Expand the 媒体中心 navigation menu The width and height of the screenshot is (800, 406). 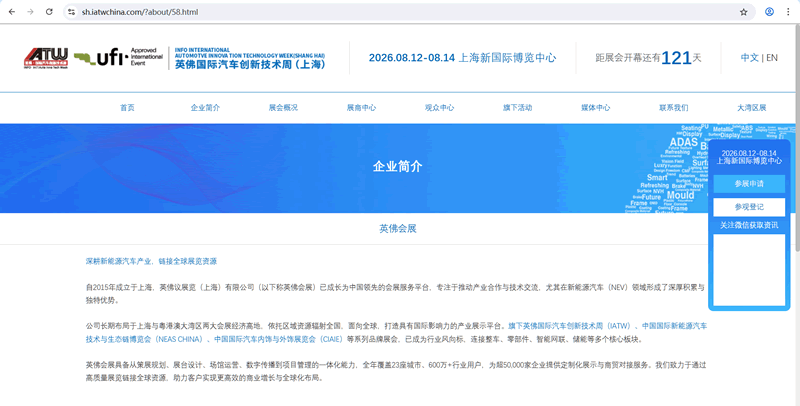pyautogui.click(x=595, y=107)
